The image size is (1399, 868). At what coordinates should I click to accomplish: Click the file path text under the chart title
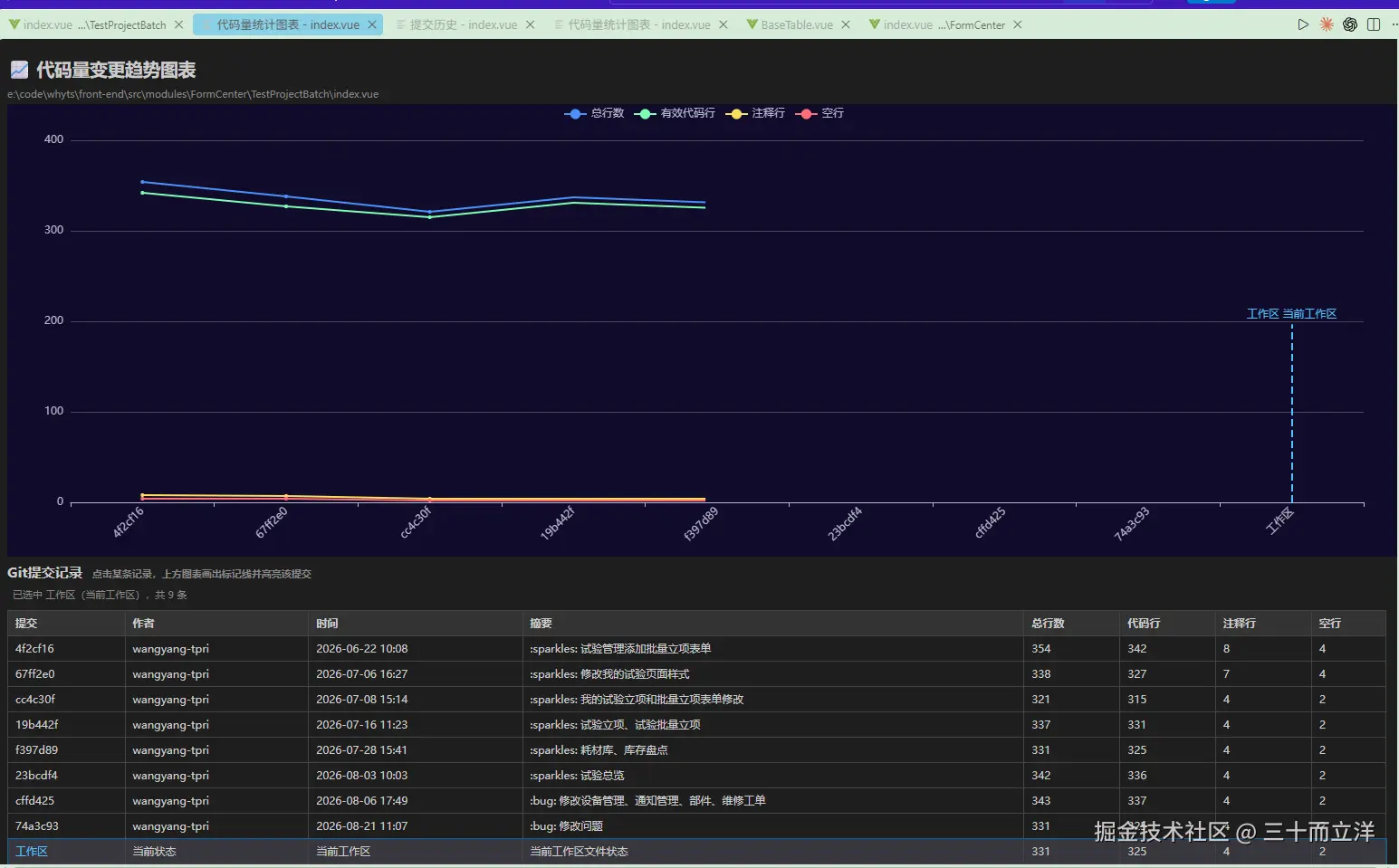click(193, 94)
